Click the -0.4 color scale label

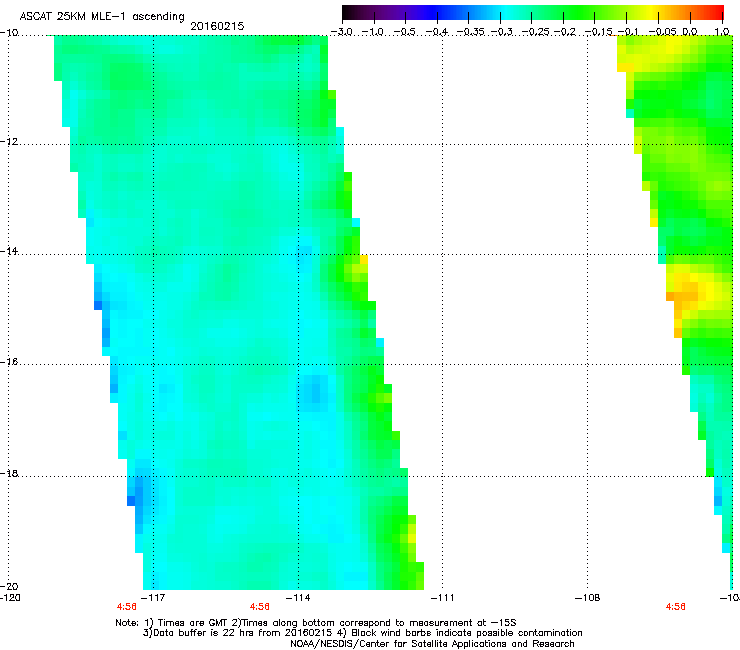(437, 32)
